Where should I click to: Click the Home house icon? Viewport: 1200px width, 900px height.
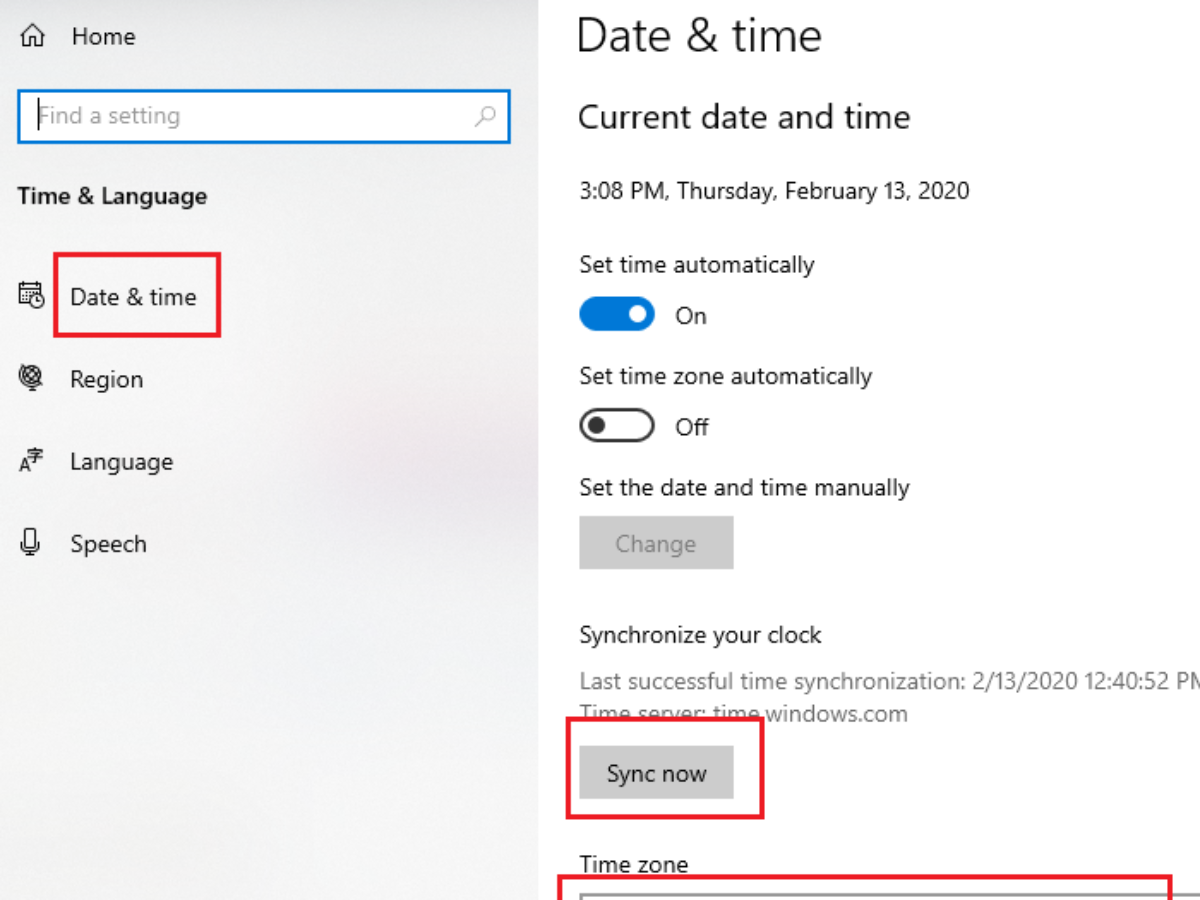pyautogui.click(x=33, y=37)
